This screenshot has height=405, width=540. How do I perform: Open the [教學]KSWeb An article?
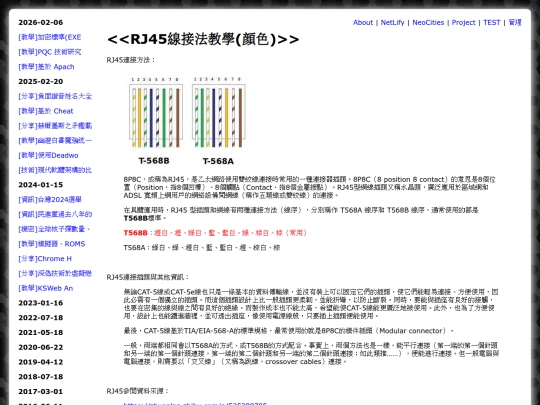(x=45, y=288)
